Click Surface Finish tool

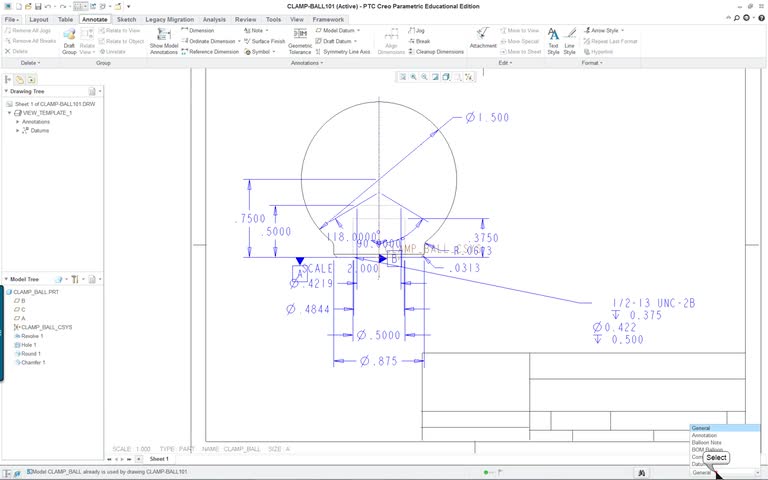264,41
